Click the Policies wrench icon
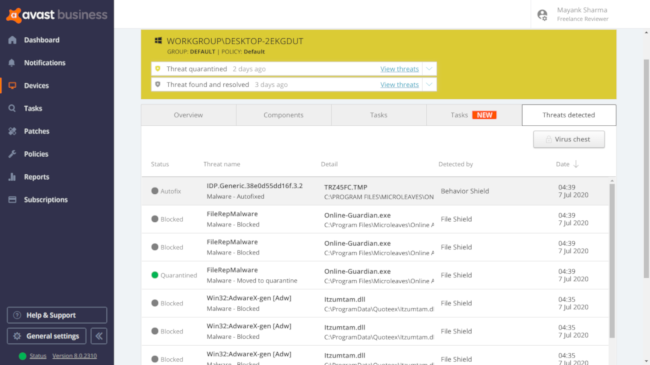This screenshot has height=365, width=650. [12, 154]
